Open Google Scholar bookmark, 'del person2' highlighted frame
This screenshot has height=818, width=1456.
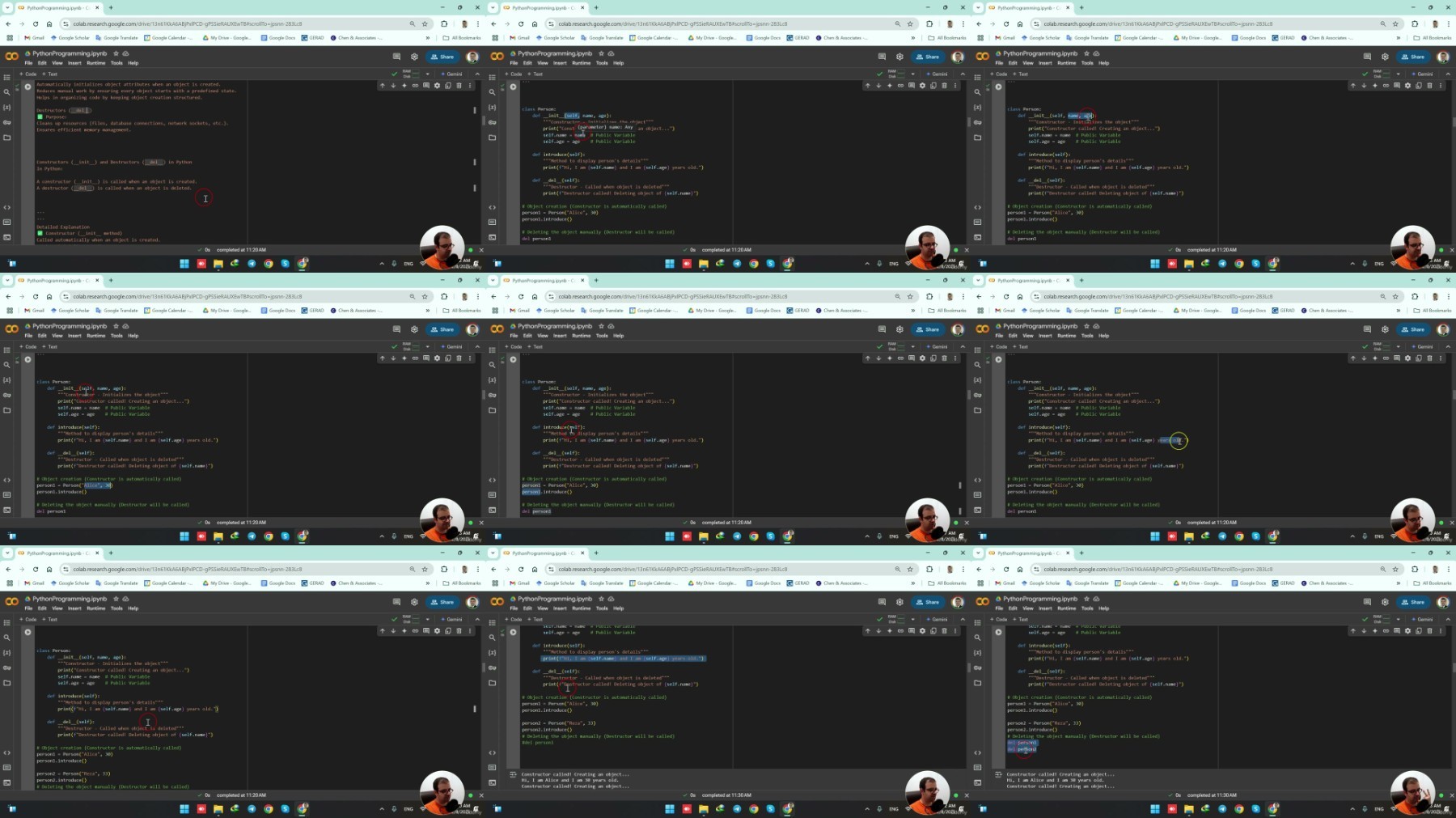(1041, 583)
